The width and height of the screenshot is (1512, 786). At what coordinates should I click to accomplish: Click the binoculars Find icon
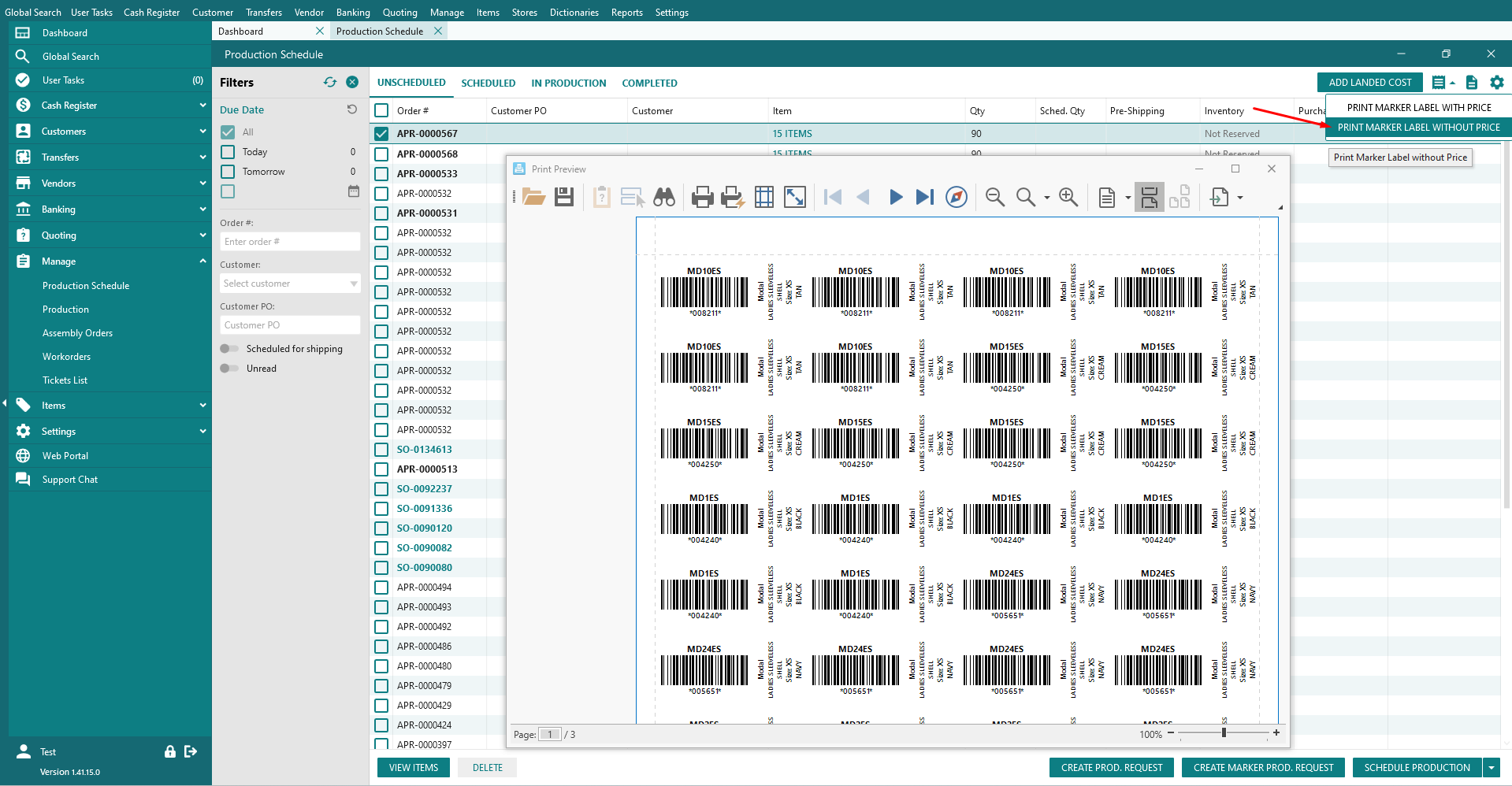[x=664, y=197]
